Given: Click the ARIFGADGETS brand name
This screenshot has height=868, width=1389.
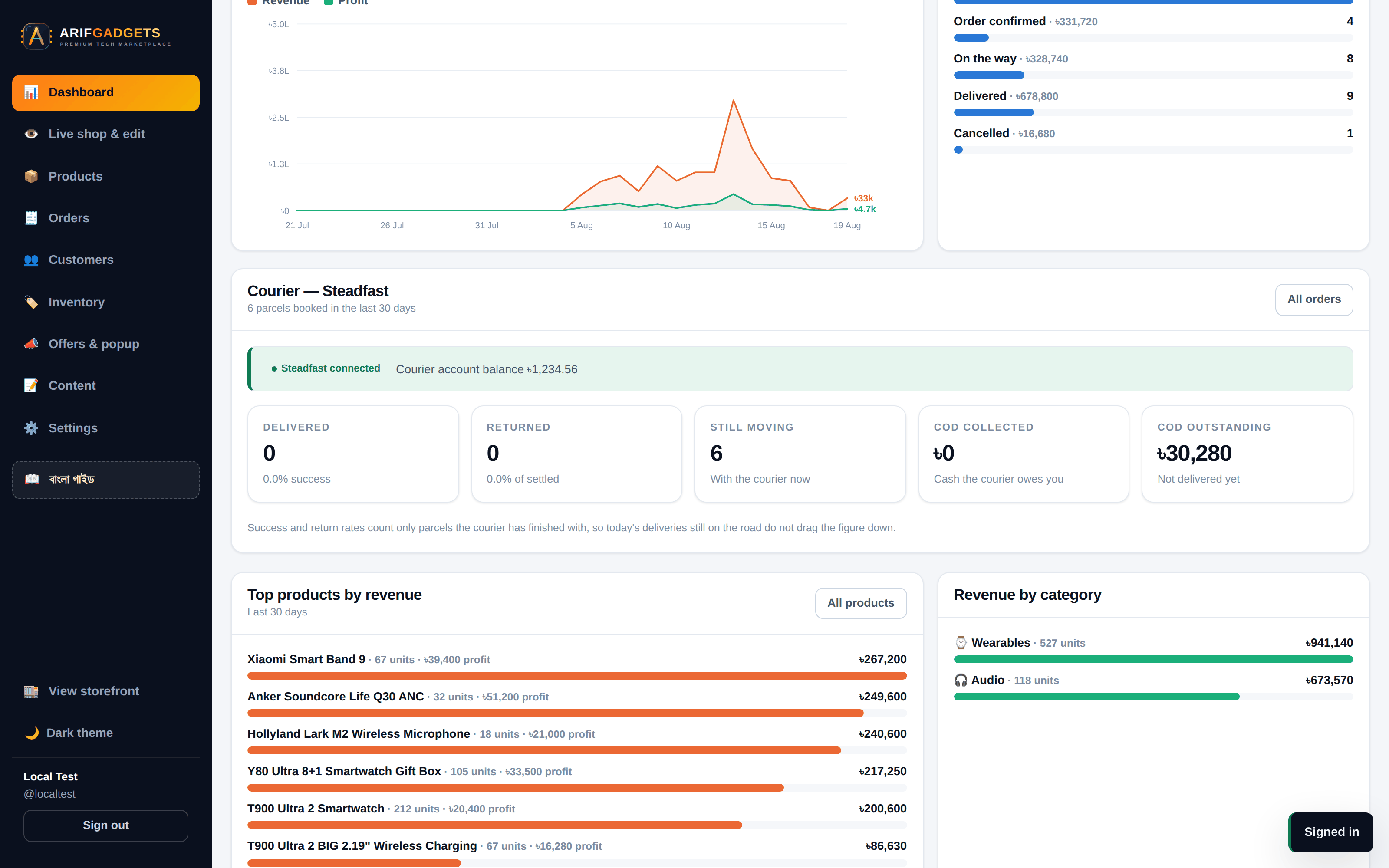Looking at the screenshot, I should coord(110,33).
